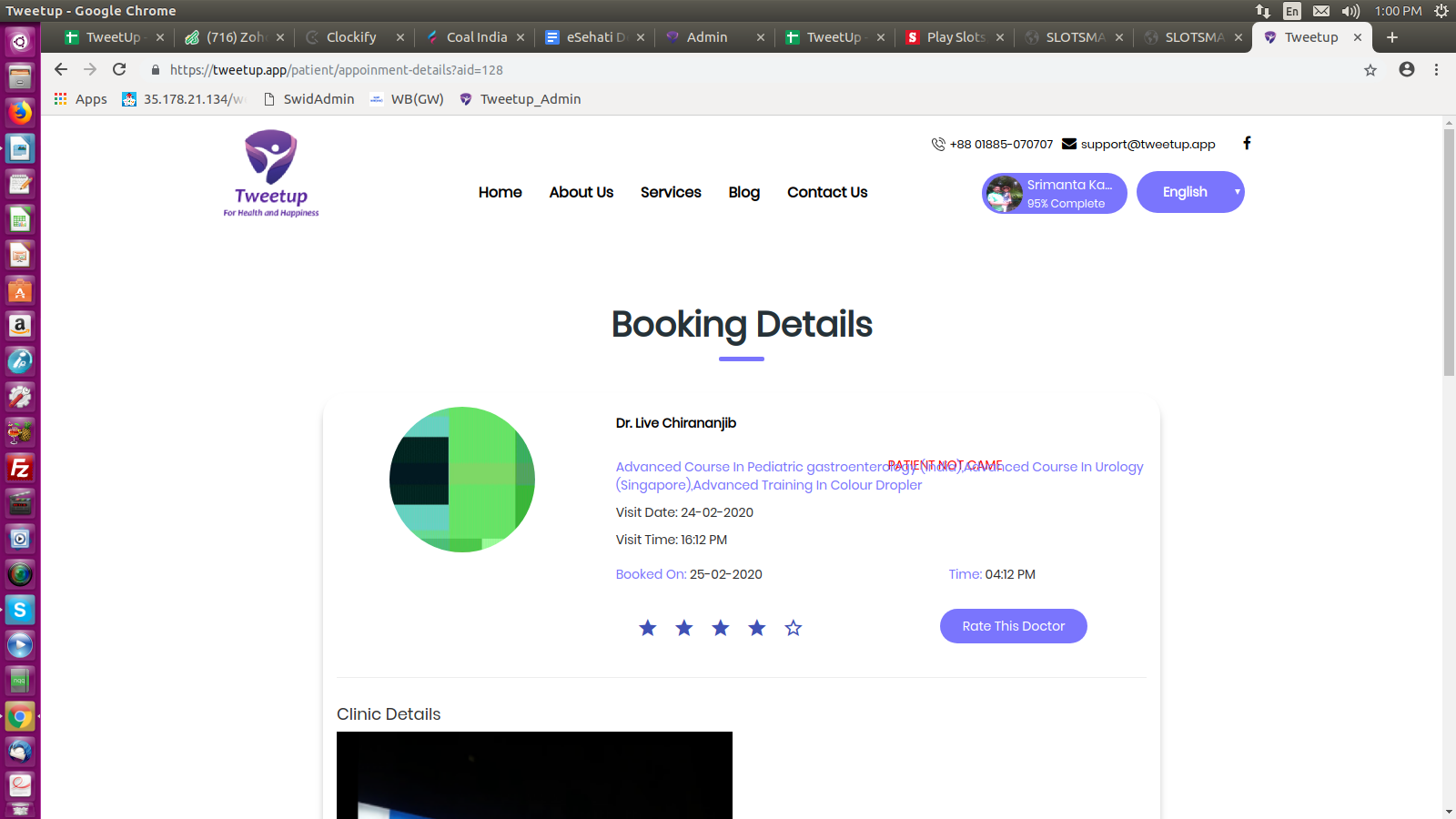1456x819 pixels.
Task: Open system settings gear in top bar
Action: coord(1441,11)
